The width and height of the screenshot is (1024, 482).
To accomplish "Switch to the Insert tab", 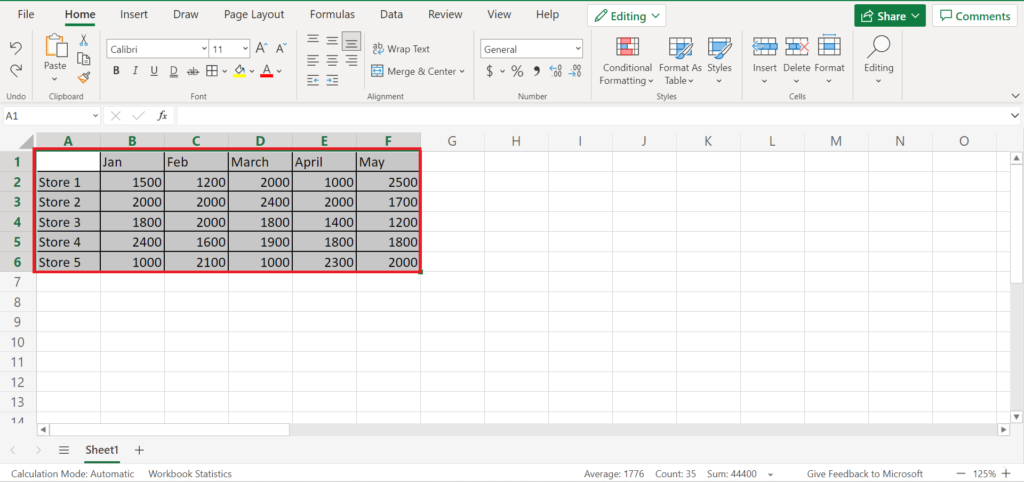I will click(x=134, y=14).
